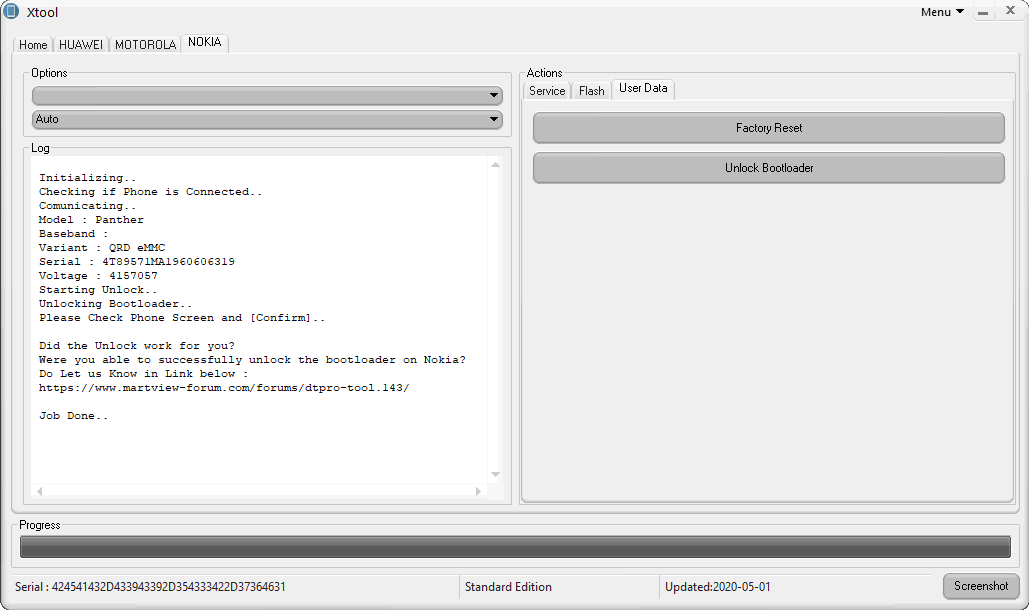Click log horizontal scrollbar left arrow

coord(39,491)
